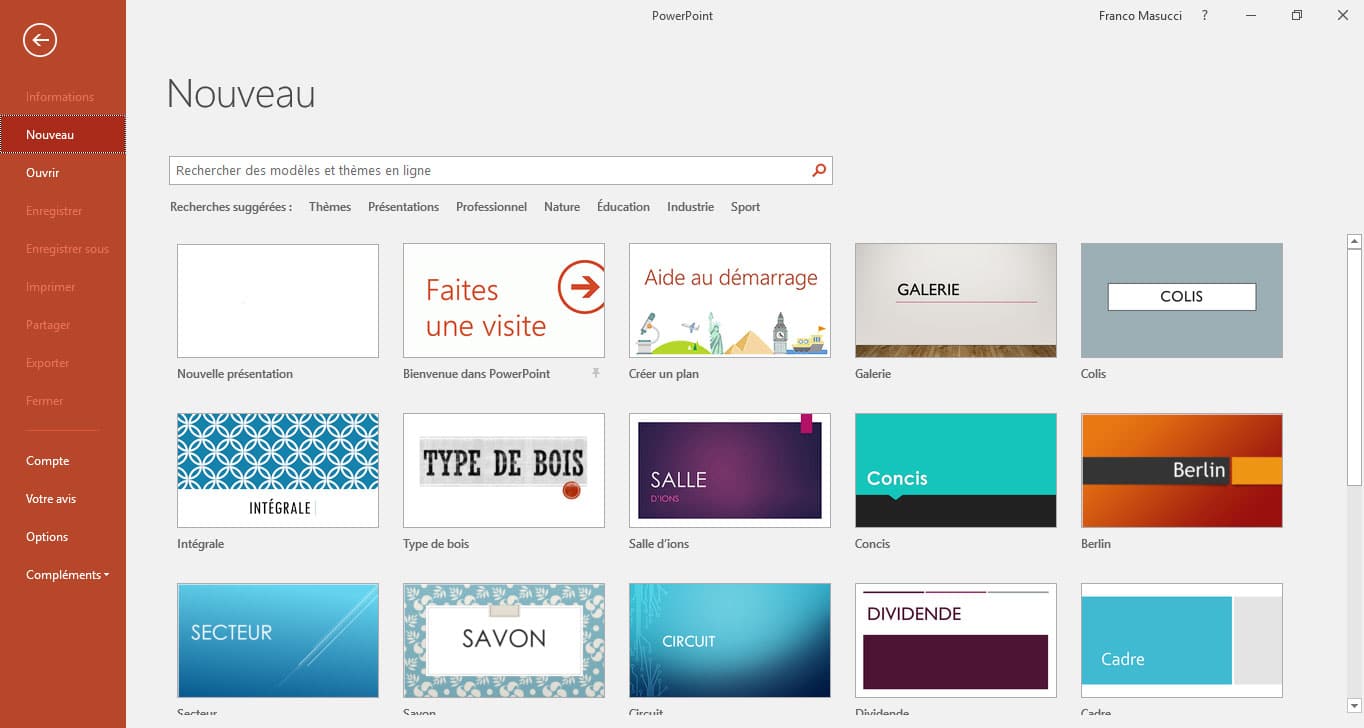Open the Aide au démarrage template
The image size is (1364, 728).
pyautogui.click(x=730, y=301)
